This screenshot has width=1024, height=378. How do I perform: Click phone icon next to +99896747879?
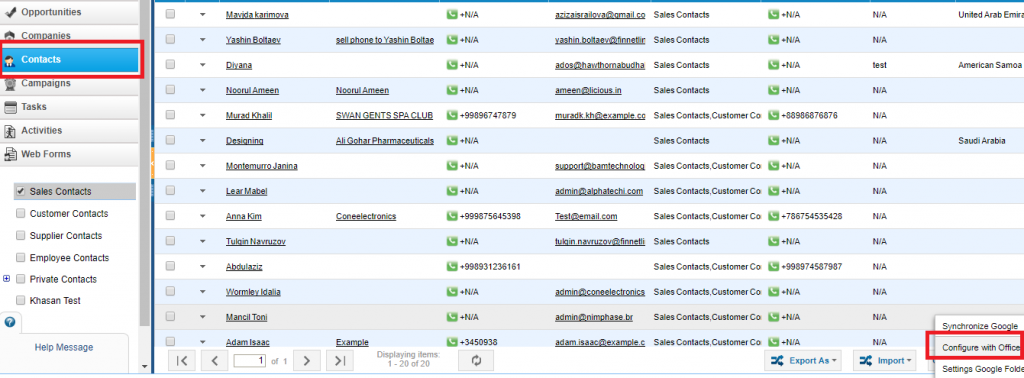[x=452, y=115]
